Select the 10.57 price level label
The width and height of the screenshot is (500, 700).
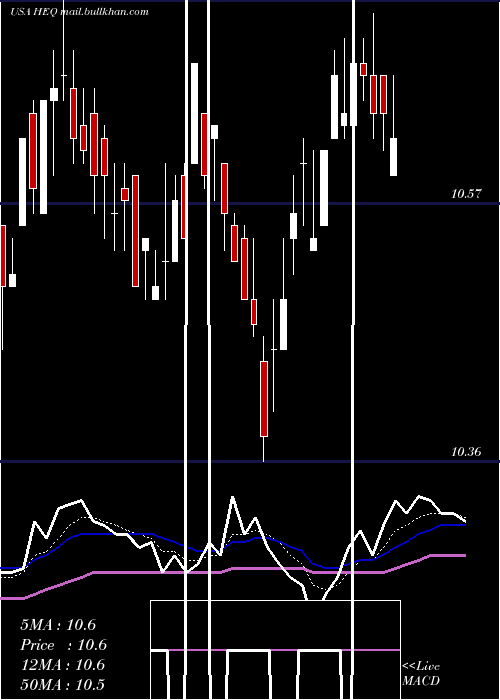click(466, 194)
